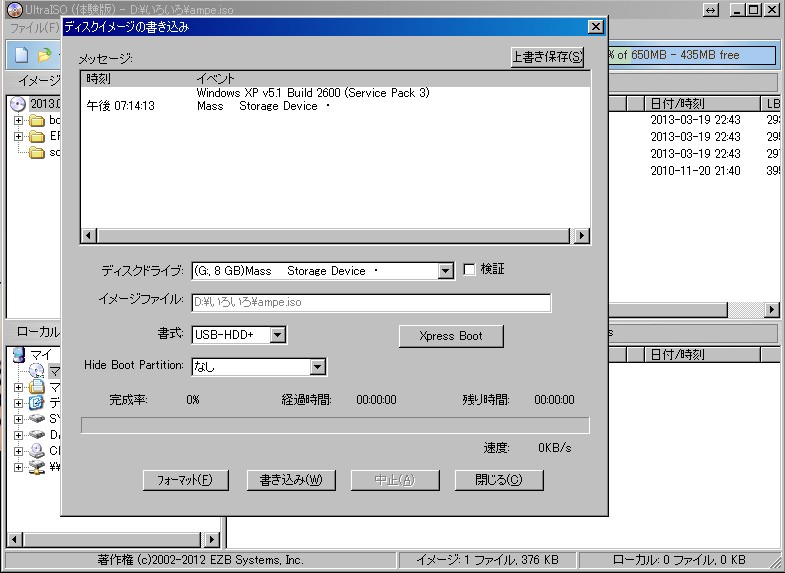This screenshot has width=785, height=573.
Task: Select file row dated 2010-11-20 21:40
Action: click(x=695, y=171)
